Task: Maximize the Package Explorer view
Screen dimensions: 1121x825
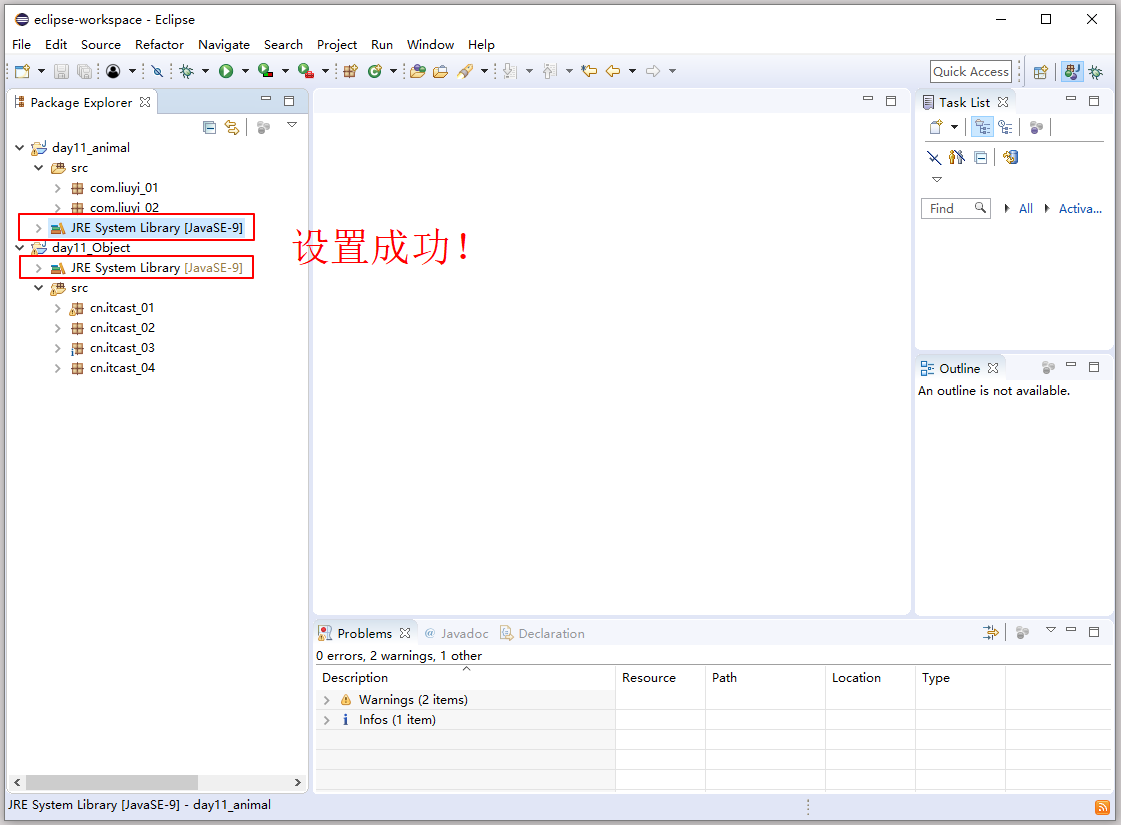Action: pos(289,101)
